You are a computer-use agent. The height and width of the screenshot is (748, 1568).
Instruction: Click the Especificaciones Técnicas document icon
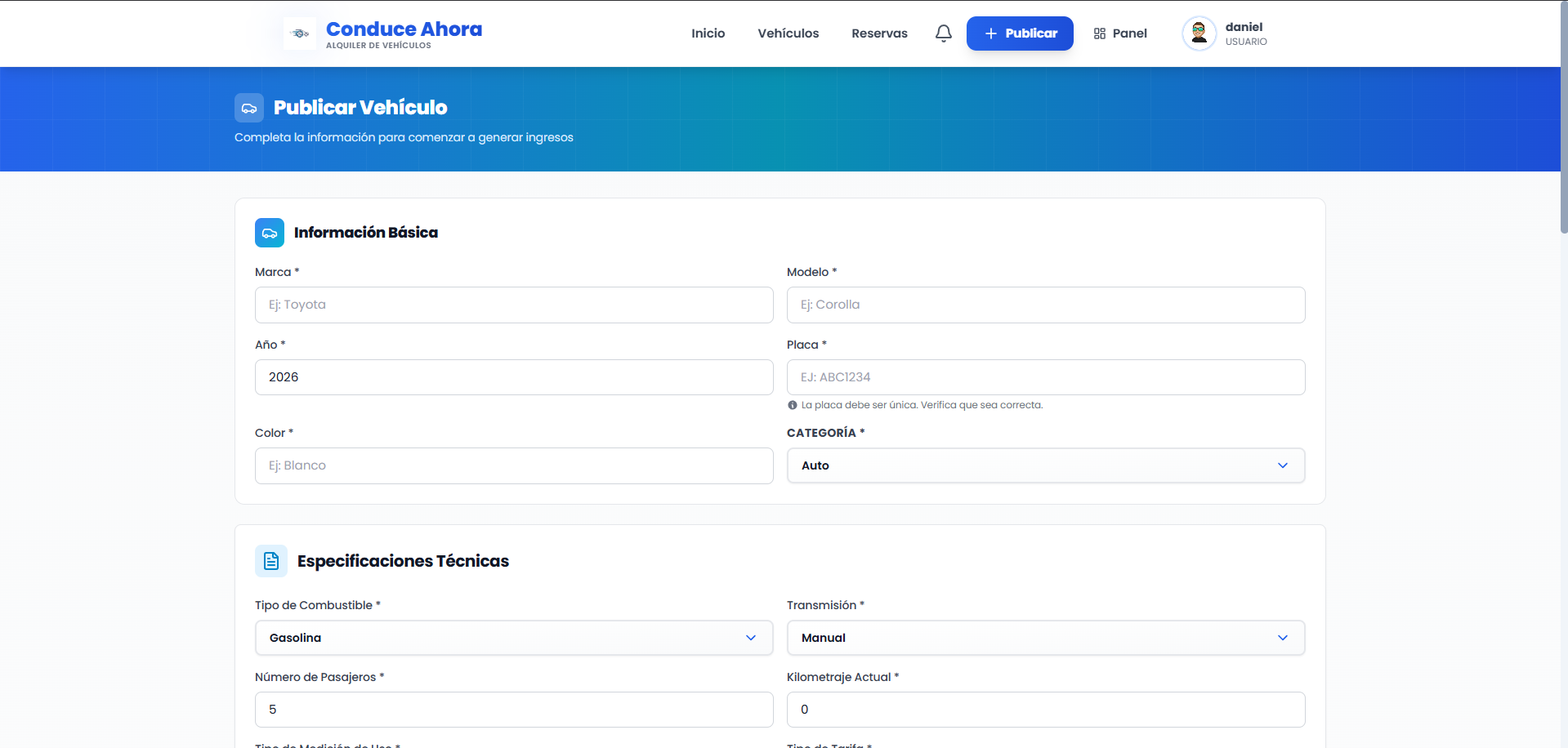(271, 561)
